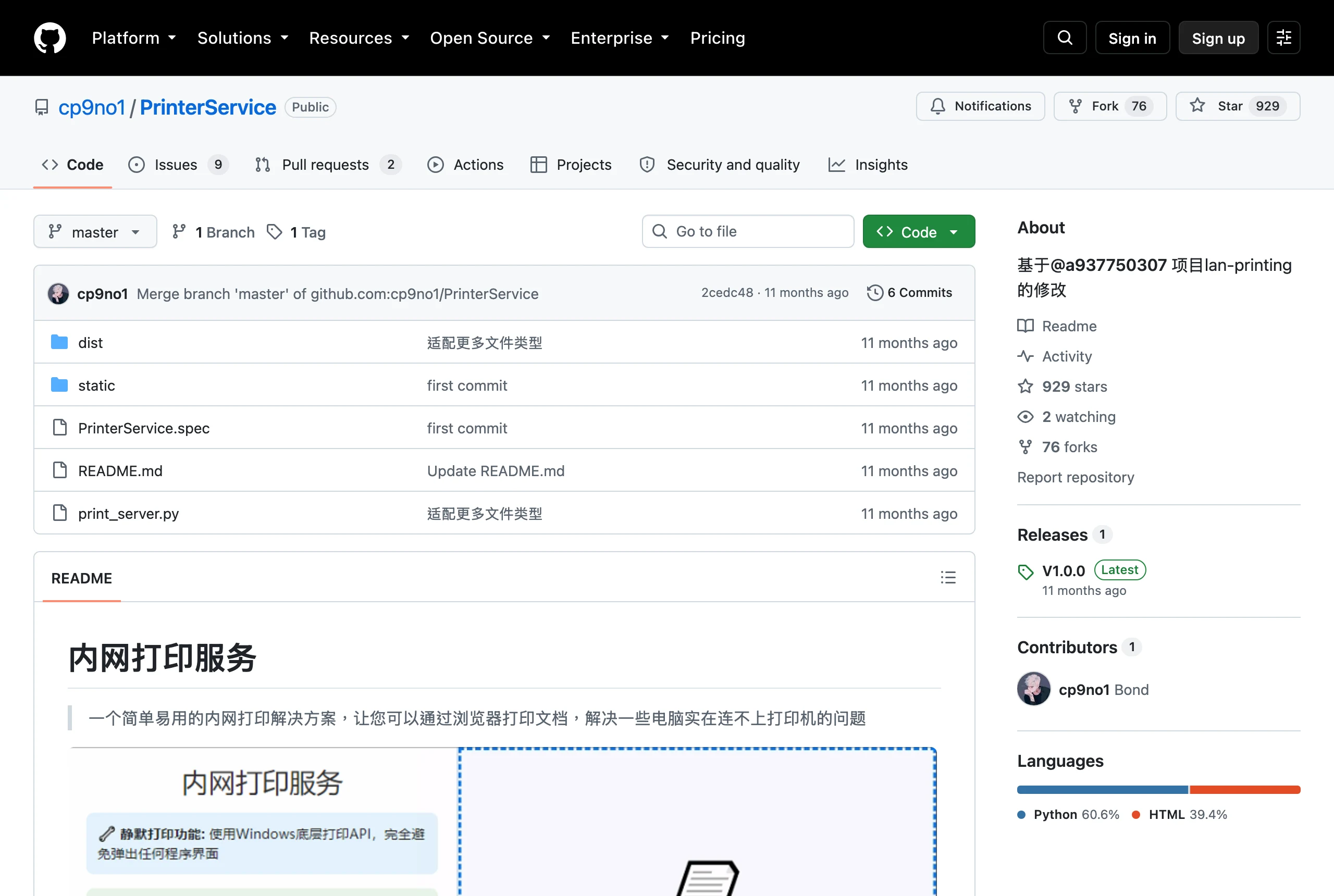Open the Contributors heading link
This screenshot has height=896, width=1334.
coord(1079,647)
